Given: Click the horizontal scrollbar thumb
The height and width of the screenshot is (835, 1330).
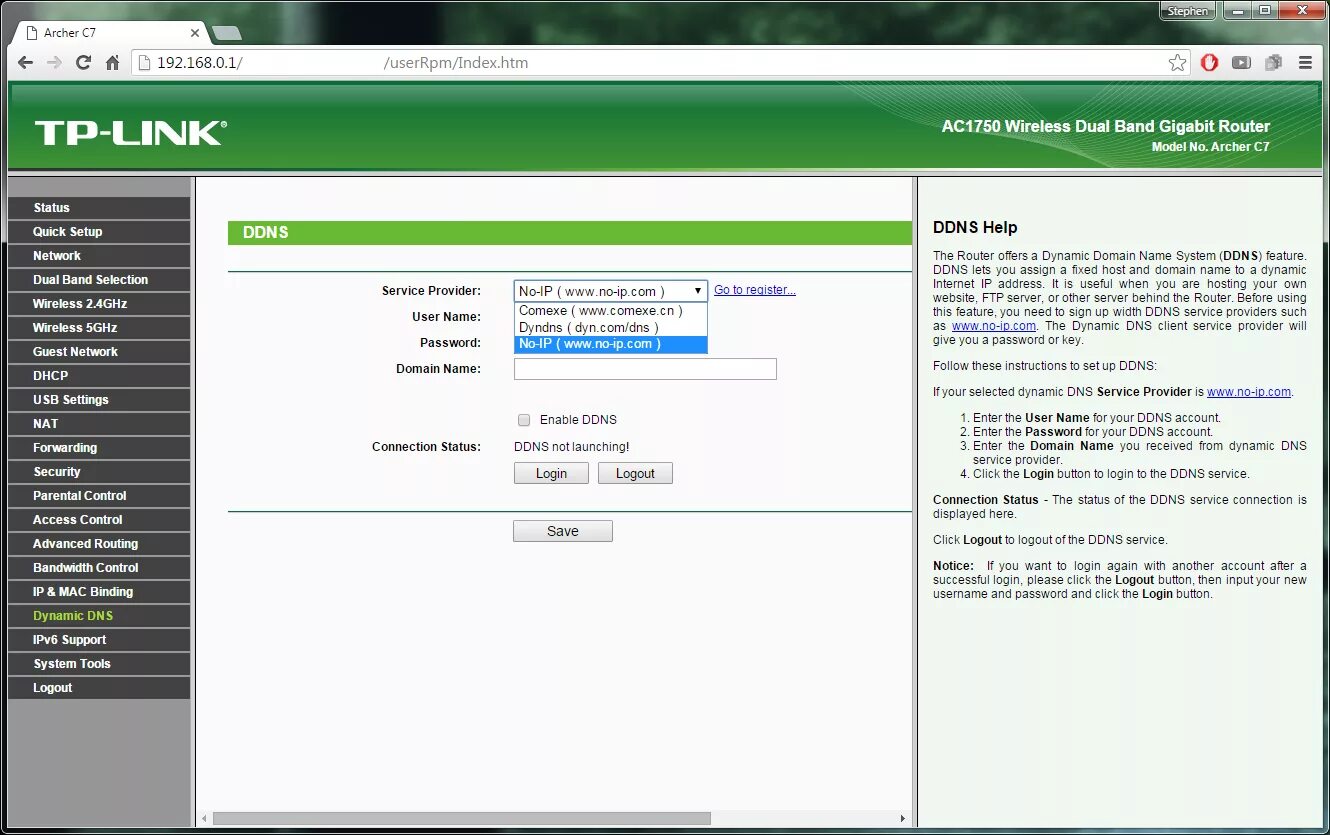Looking at the screenshot, I should (x=462, y=818).
